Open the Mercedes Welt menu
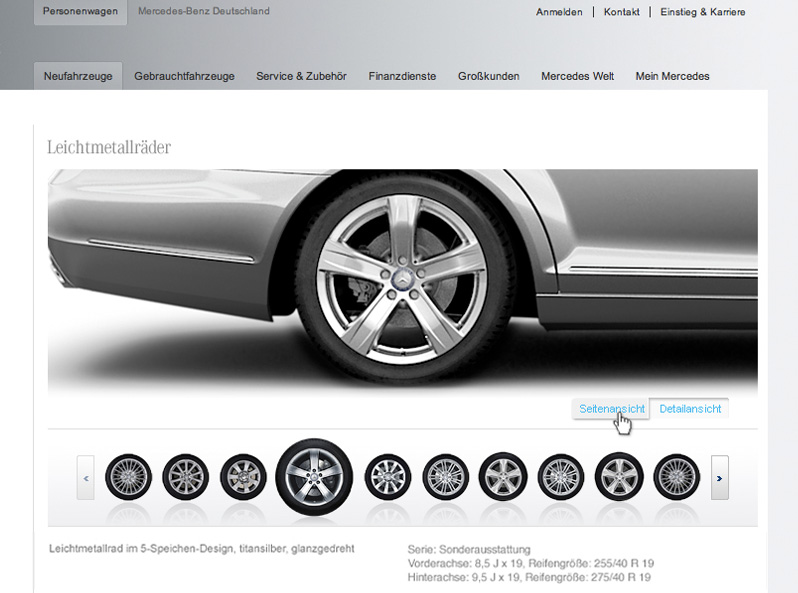The height and width of the screenshot is (593, 798). pos(578,76)
